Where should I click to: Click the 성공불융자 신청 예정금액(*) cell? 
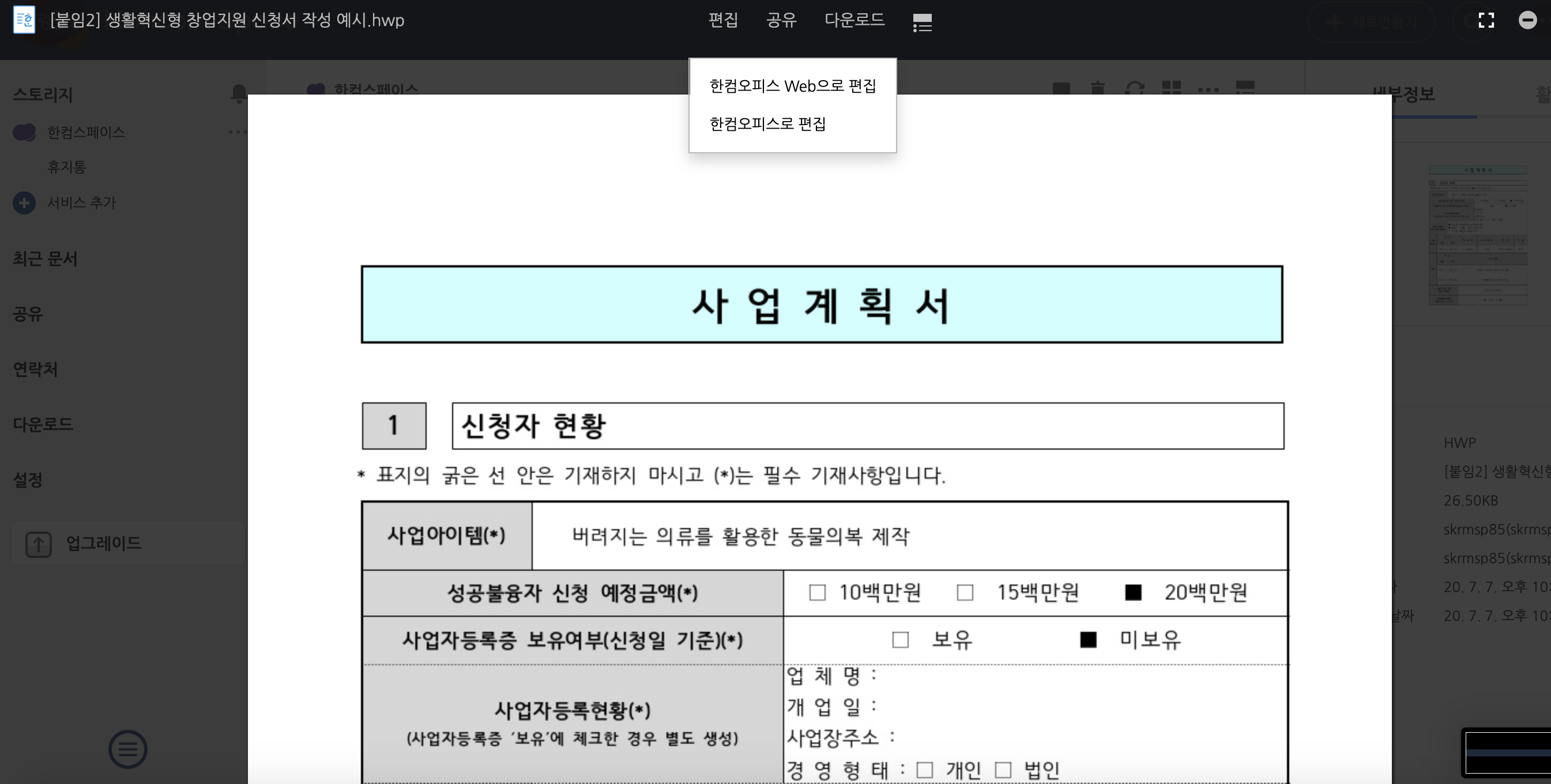point(572,593)
